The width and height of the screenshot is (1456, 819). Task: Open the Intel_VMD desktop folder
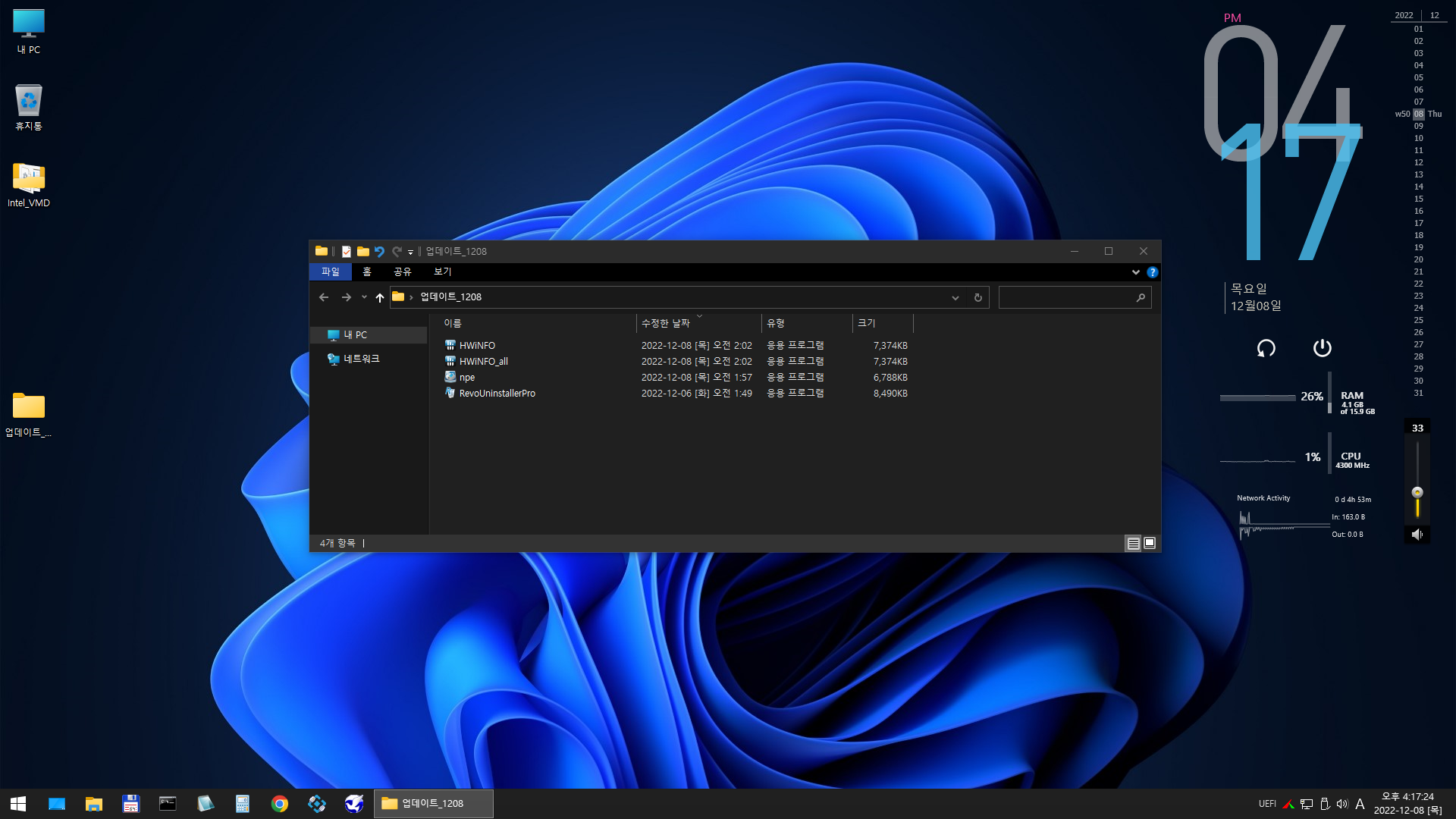(29, 185)
